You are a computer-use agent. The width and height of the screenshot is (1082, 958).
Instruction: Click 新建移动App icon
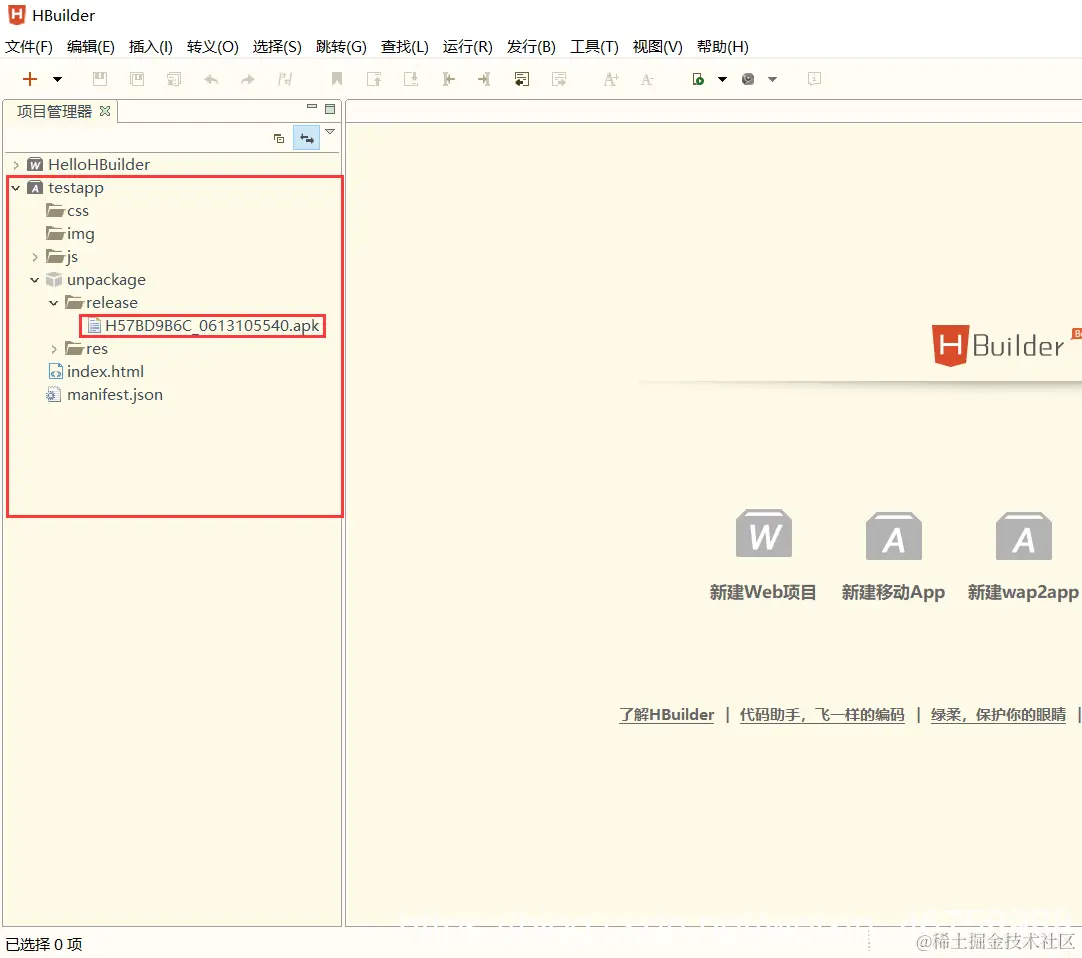894,536
